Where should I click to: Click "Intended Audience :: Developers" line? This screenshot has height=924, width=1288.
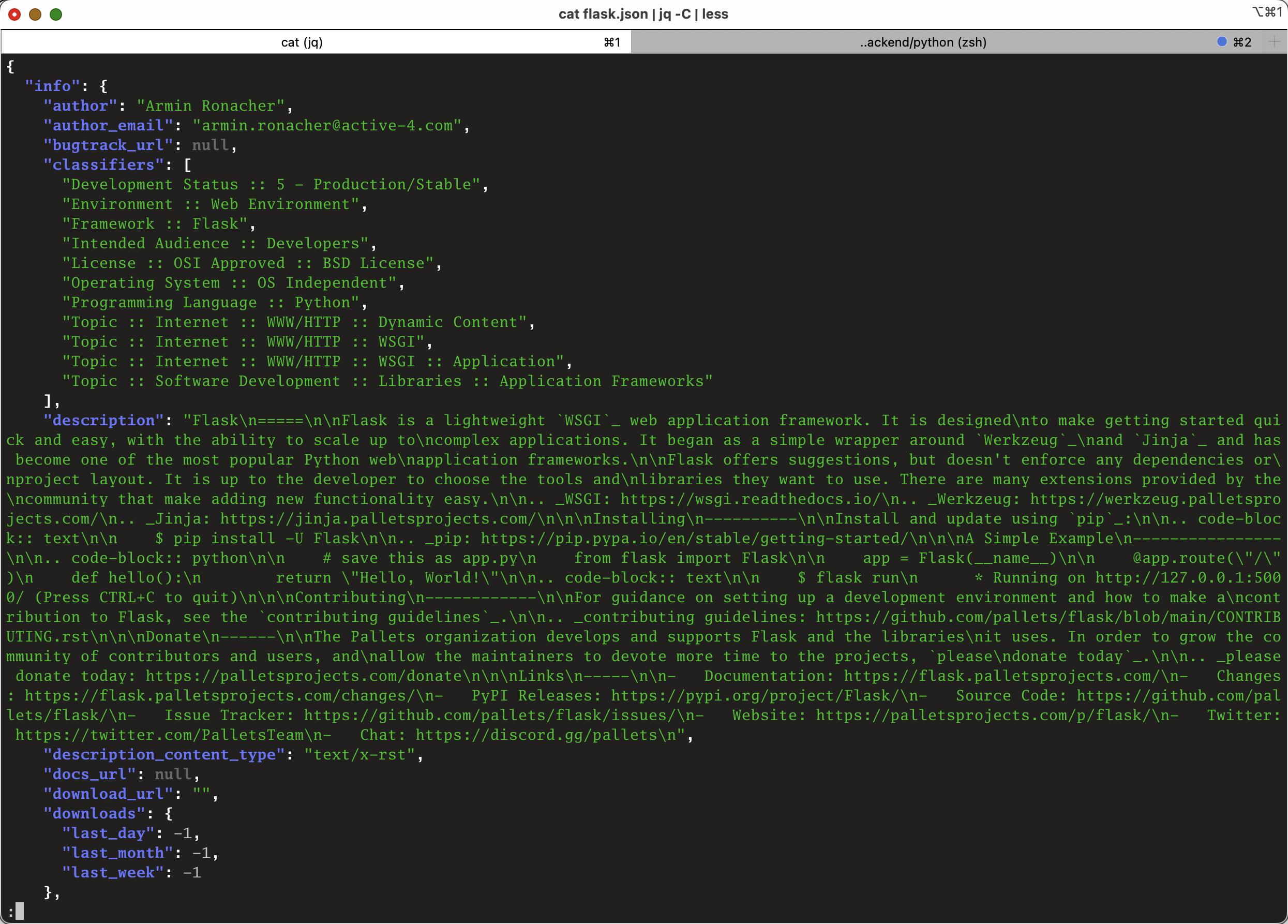(x=216, y=244)
